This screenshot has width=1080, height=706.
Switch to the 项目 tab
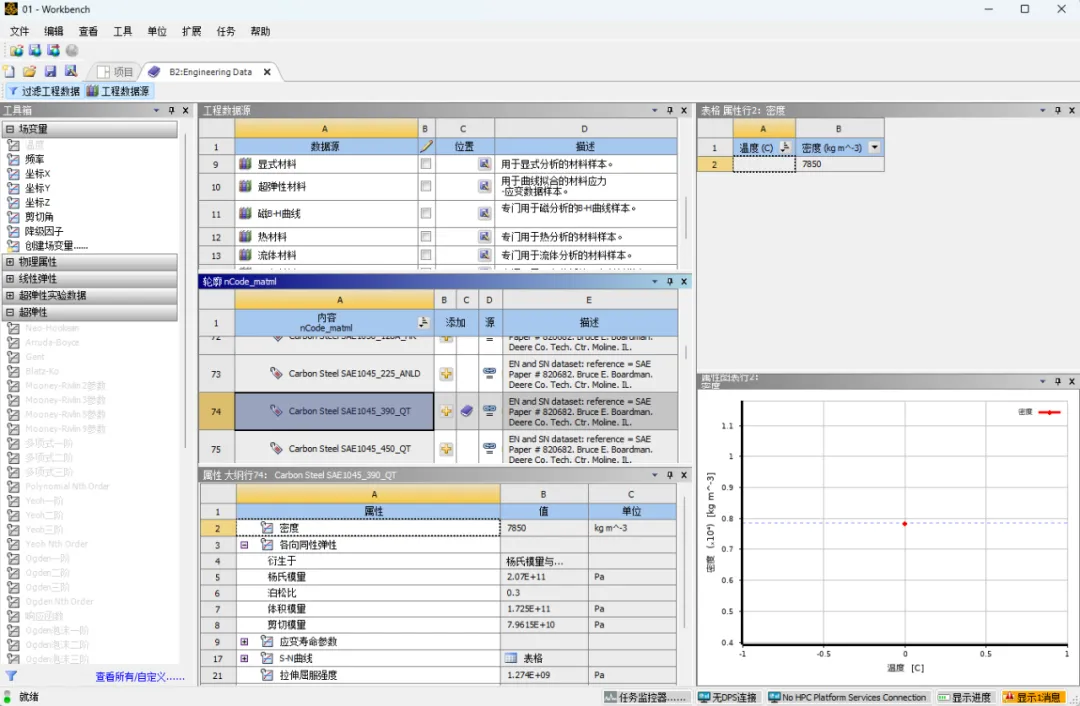pos(115,72)
